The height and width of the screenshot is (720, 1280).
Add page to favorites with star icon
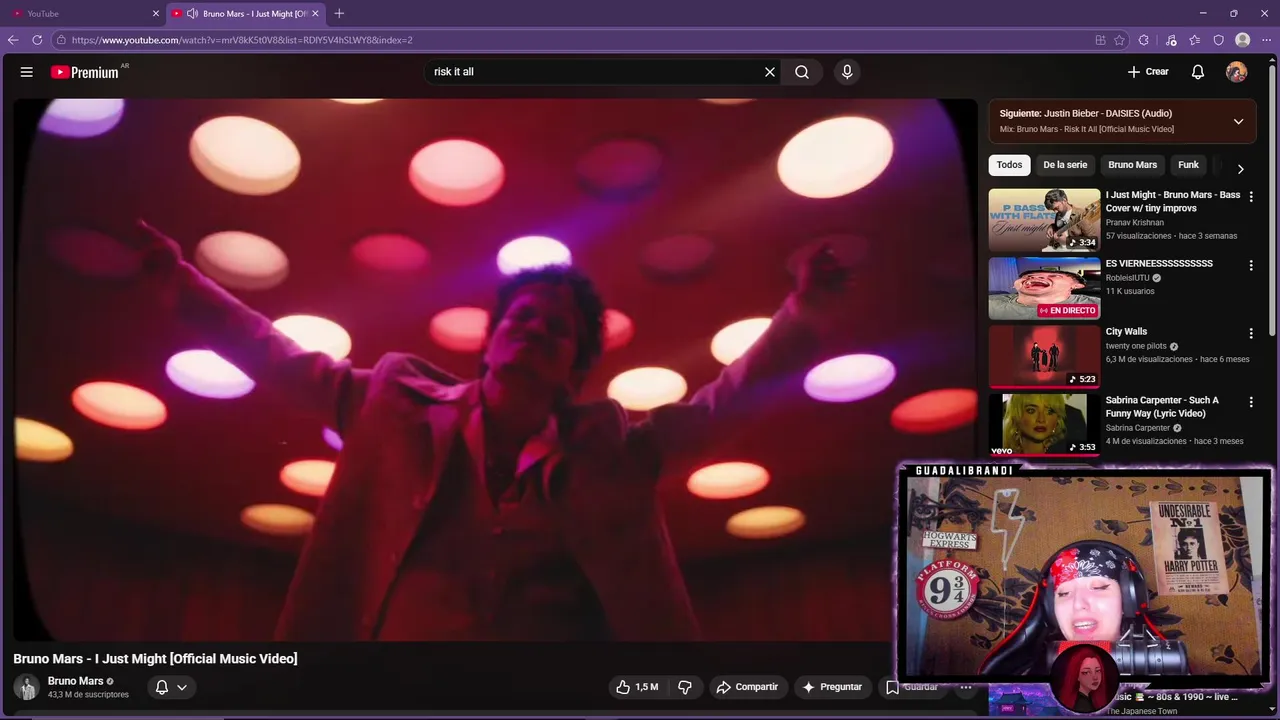tap(1119, 40)
